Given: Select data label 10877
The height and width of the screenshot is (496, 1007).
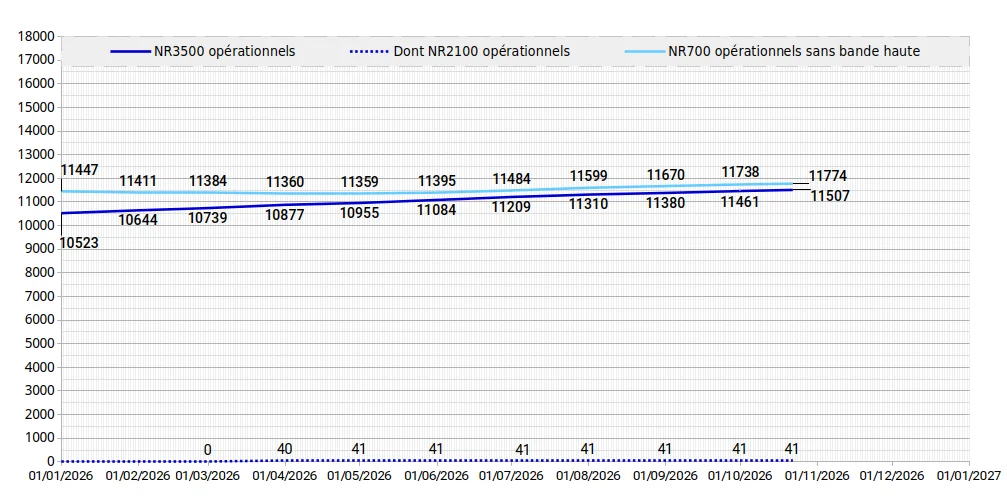Looking at the screenshot, I should click(285, 215).
